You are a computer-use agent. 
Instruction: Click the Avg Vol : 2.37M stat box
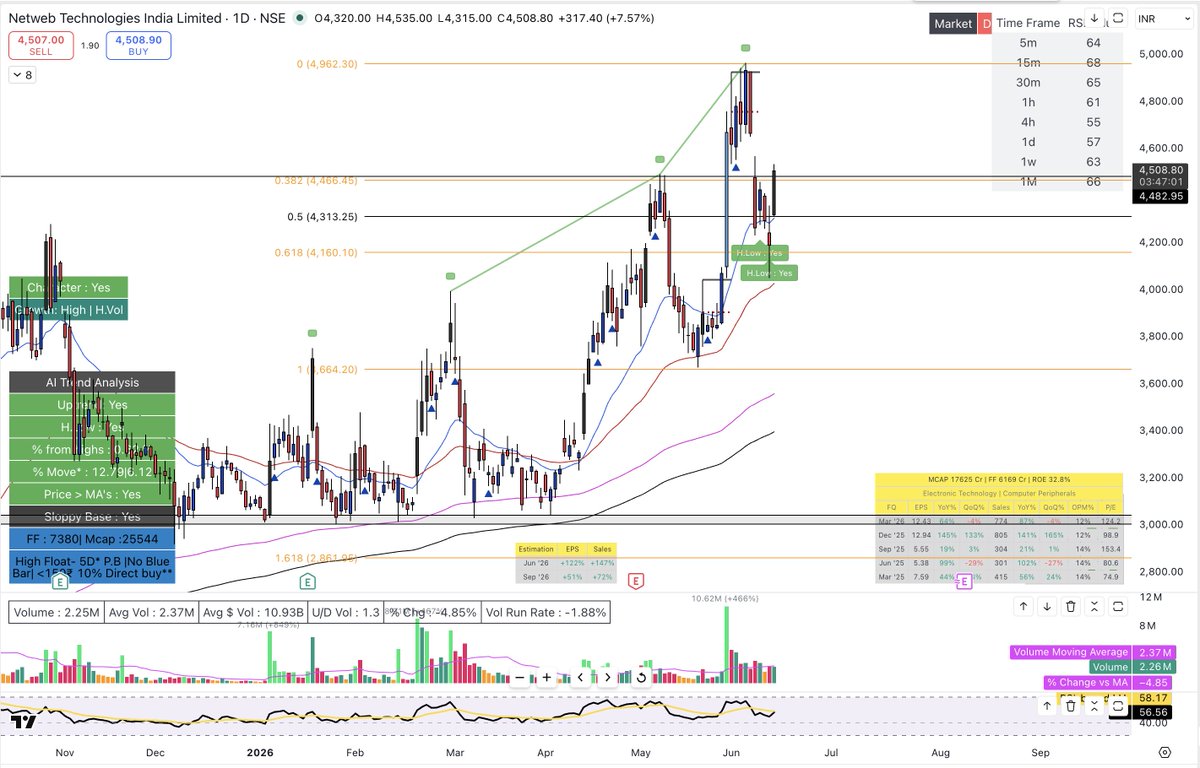[x=150, y=612]
